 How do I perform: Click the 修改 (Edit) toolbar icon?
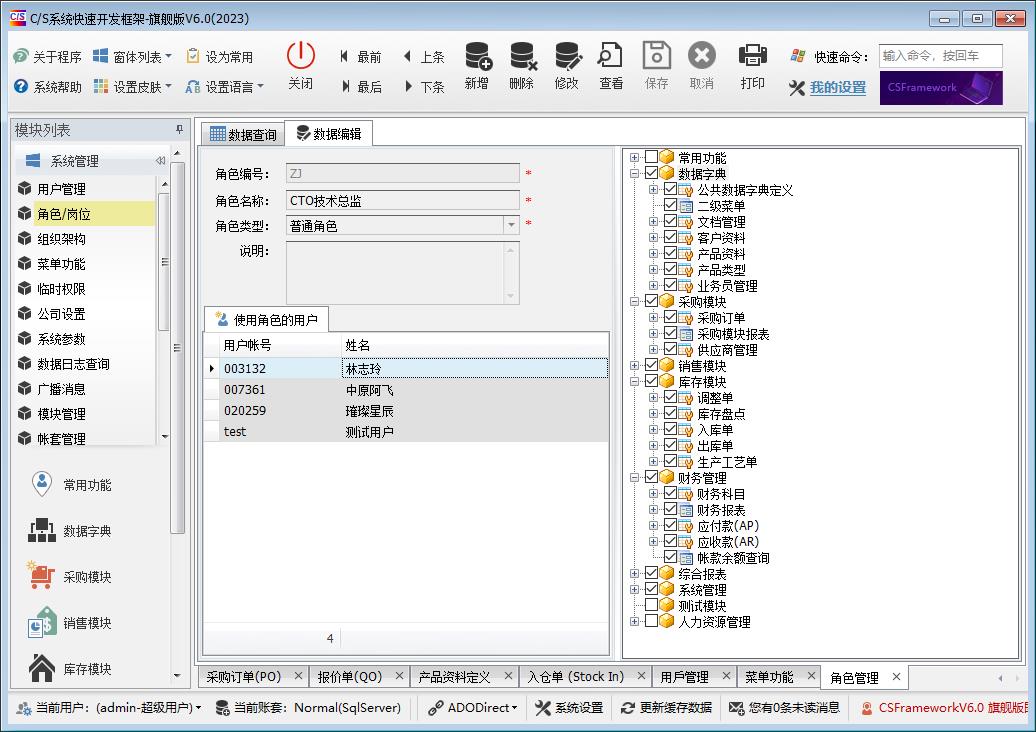tap(567, 58)
